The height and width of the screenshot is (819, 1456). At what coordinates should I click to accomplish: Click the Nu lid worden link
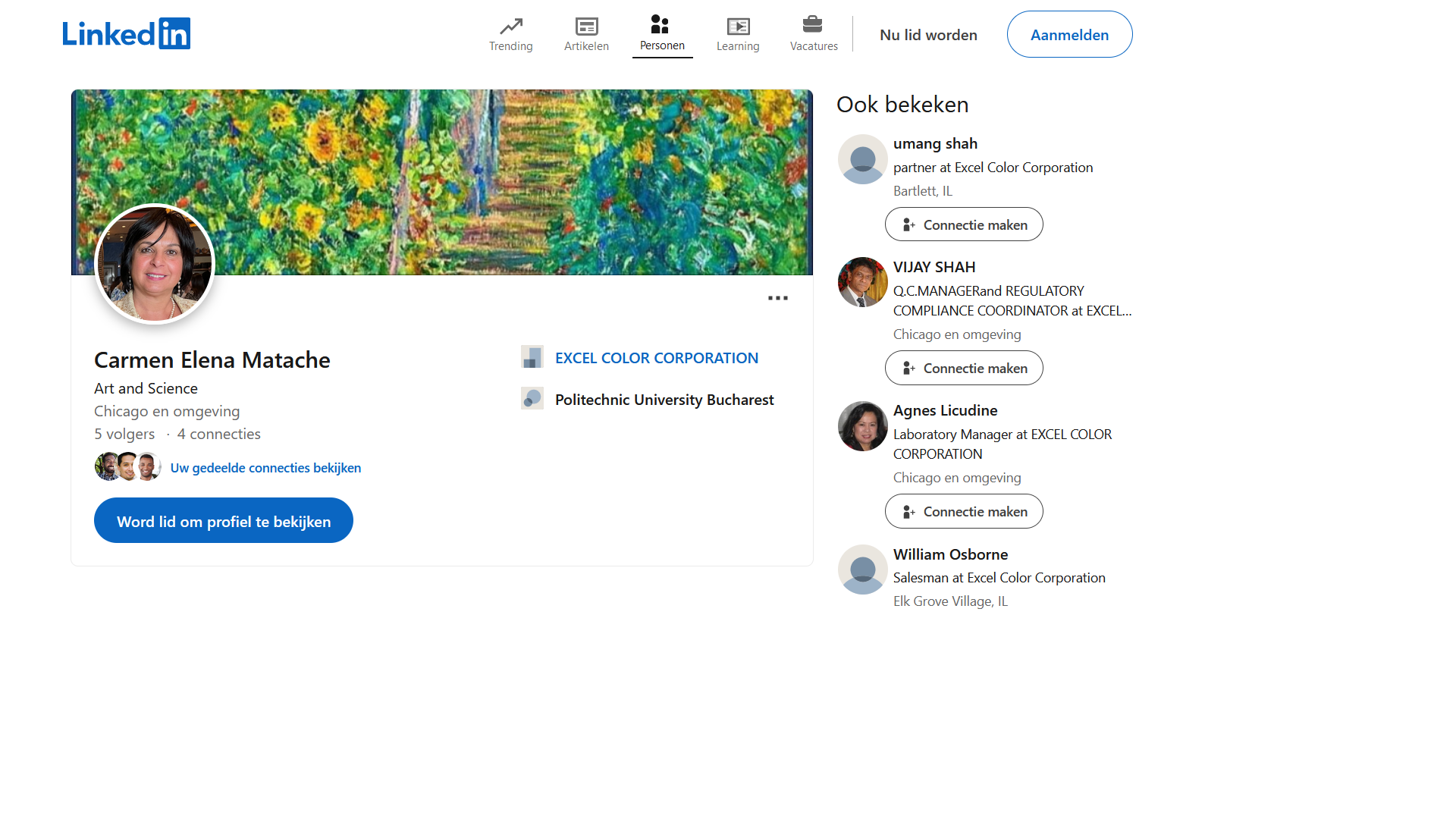pos(928,35)
